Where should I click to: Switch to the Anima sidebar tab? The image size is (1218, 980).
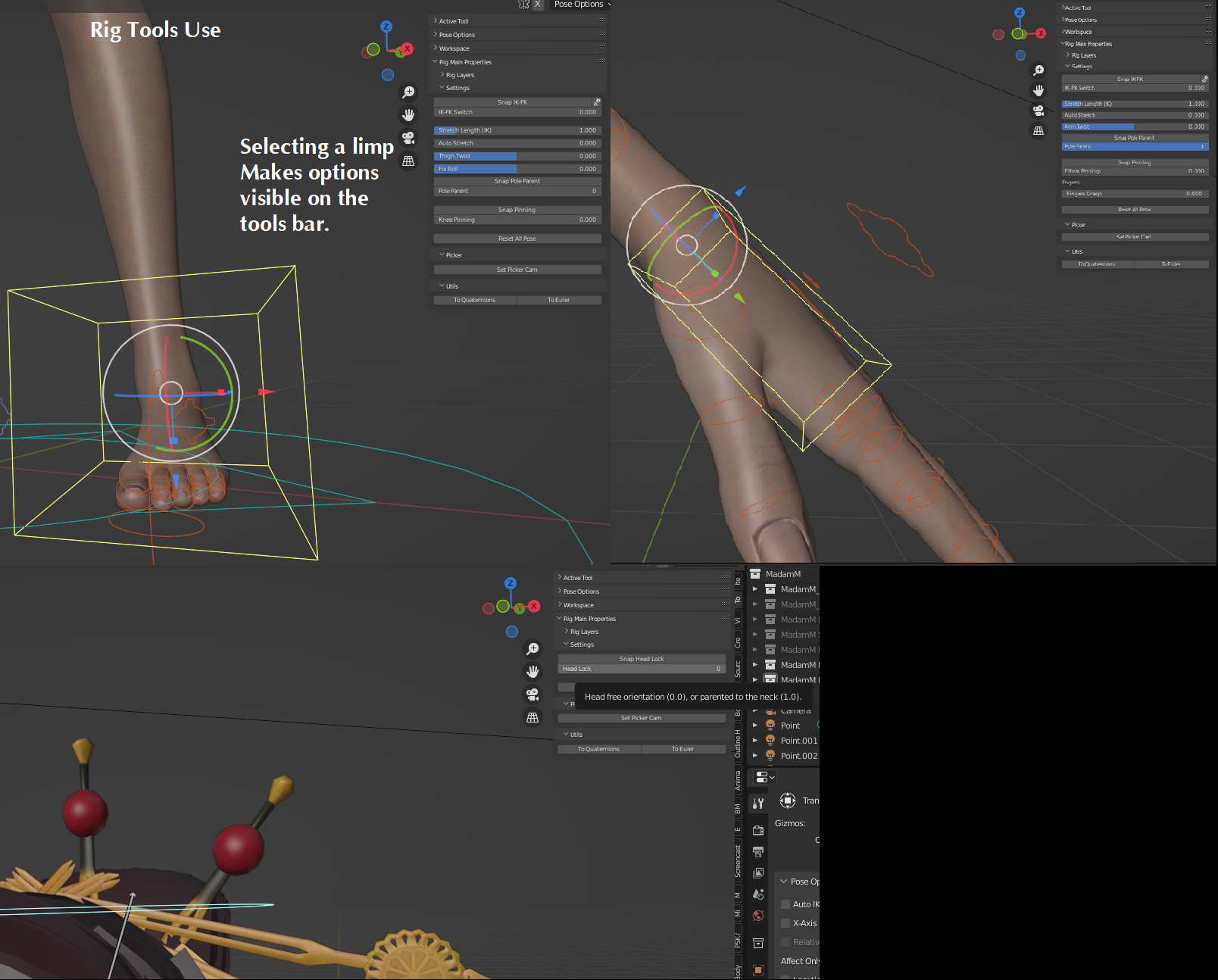coord(738,781)
